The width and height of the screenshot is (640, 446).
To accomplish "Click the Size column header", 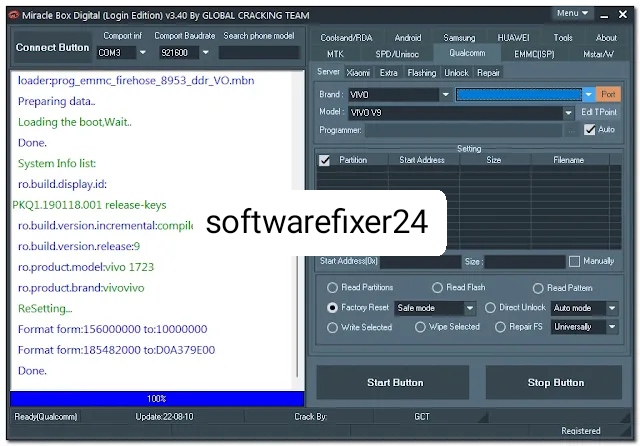I will (x=493, y=160).
